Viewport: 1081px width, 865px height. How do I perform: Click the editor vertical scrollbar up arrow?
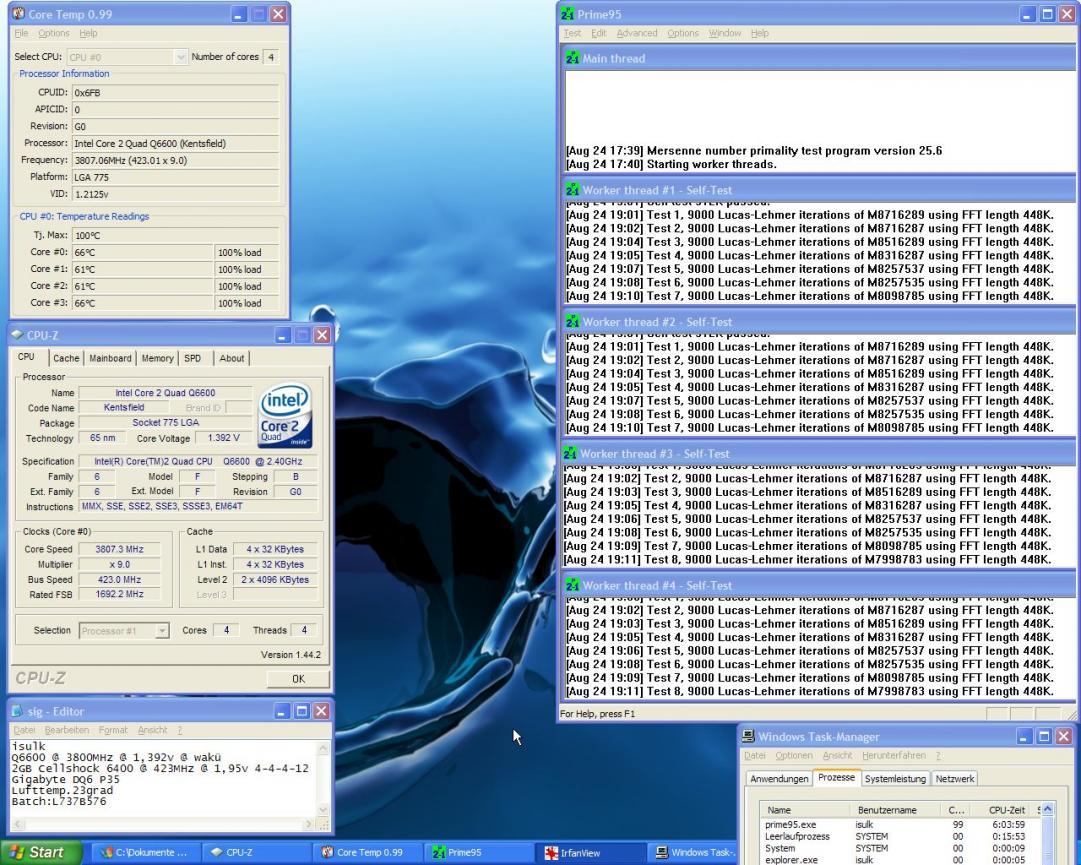324,747
